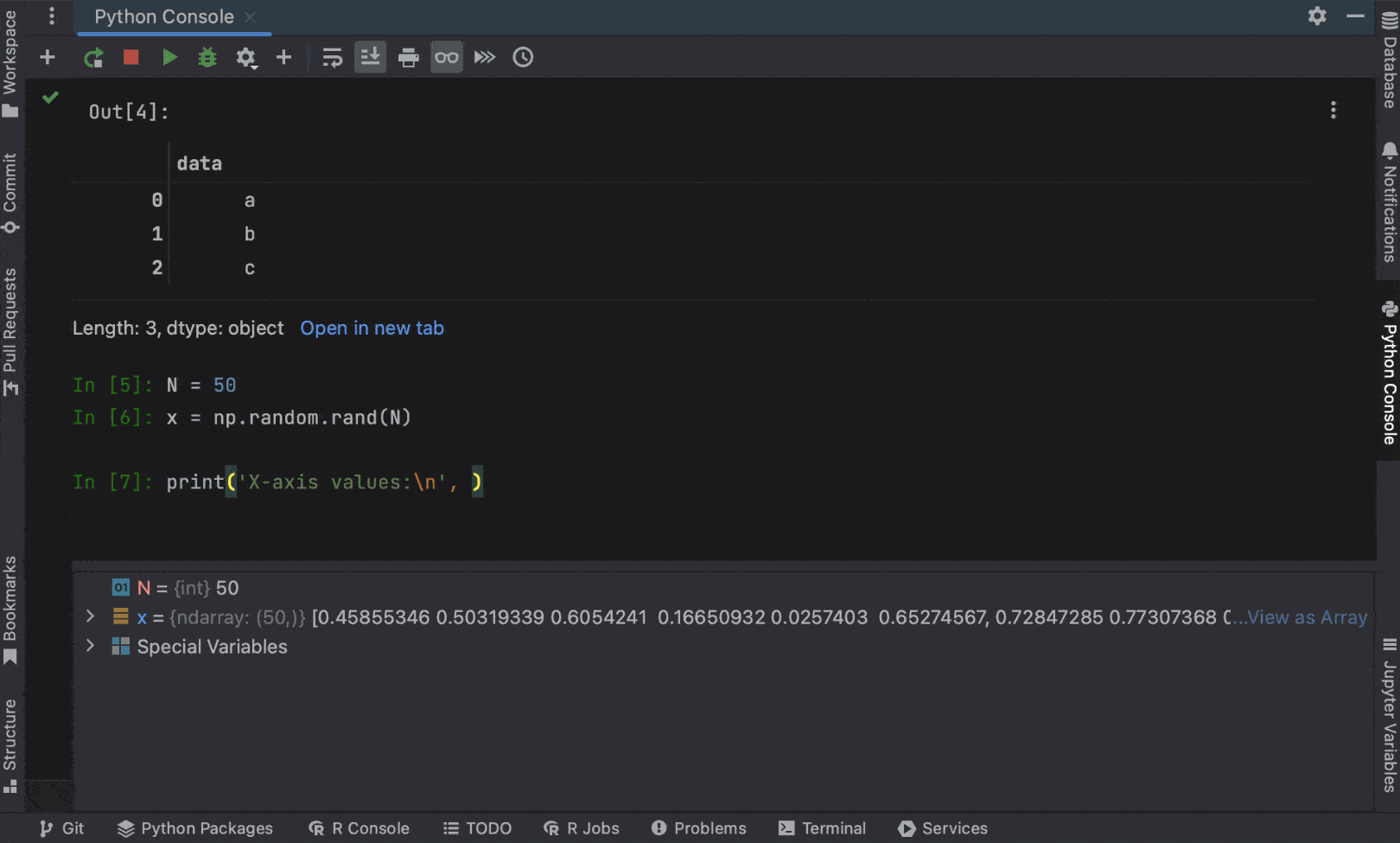The height and width of the screenshot is (843, 1400).
Task: Print console output using printer icon
Action: [408, 58]
